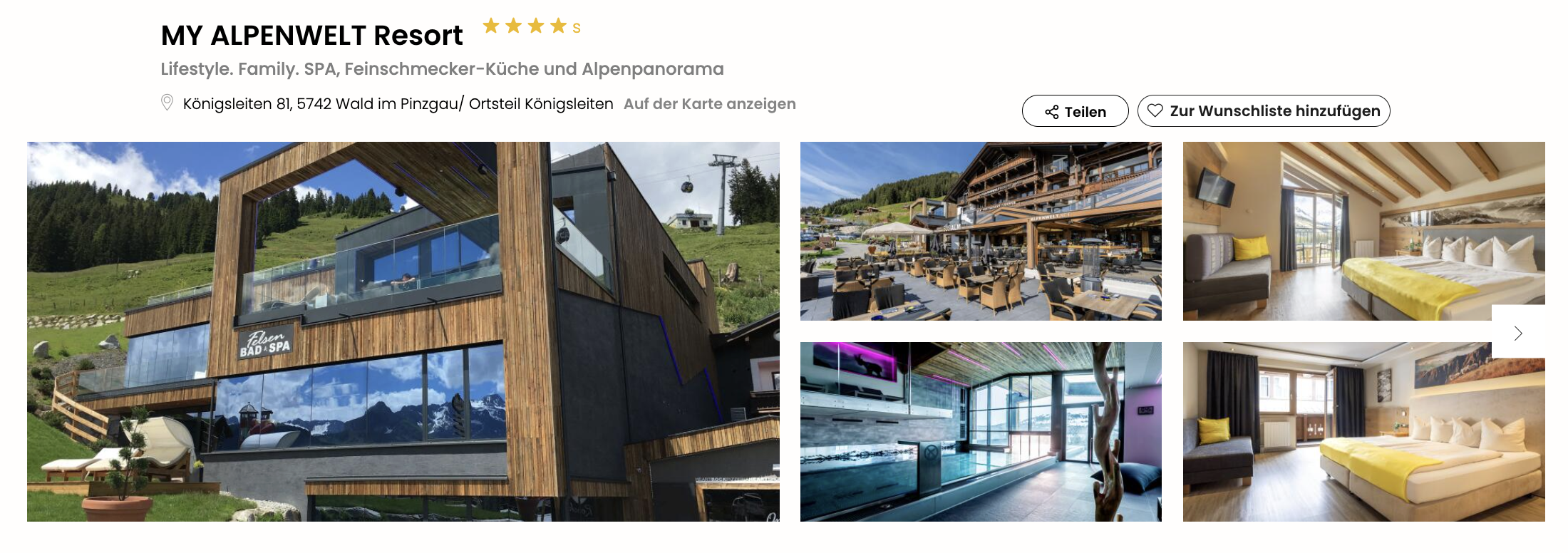Click the share icon in Teilen button
Viewport: 1568px width, 553px height.
pyautogui.click(x=1052, y=112)
